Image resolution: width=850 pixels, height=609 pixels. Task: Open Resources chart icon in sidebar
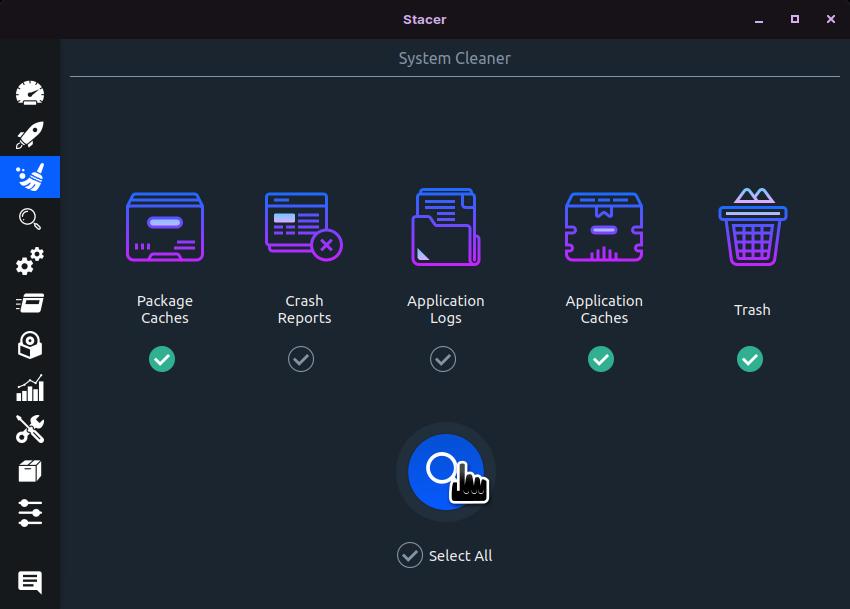(x=30, y=388)
